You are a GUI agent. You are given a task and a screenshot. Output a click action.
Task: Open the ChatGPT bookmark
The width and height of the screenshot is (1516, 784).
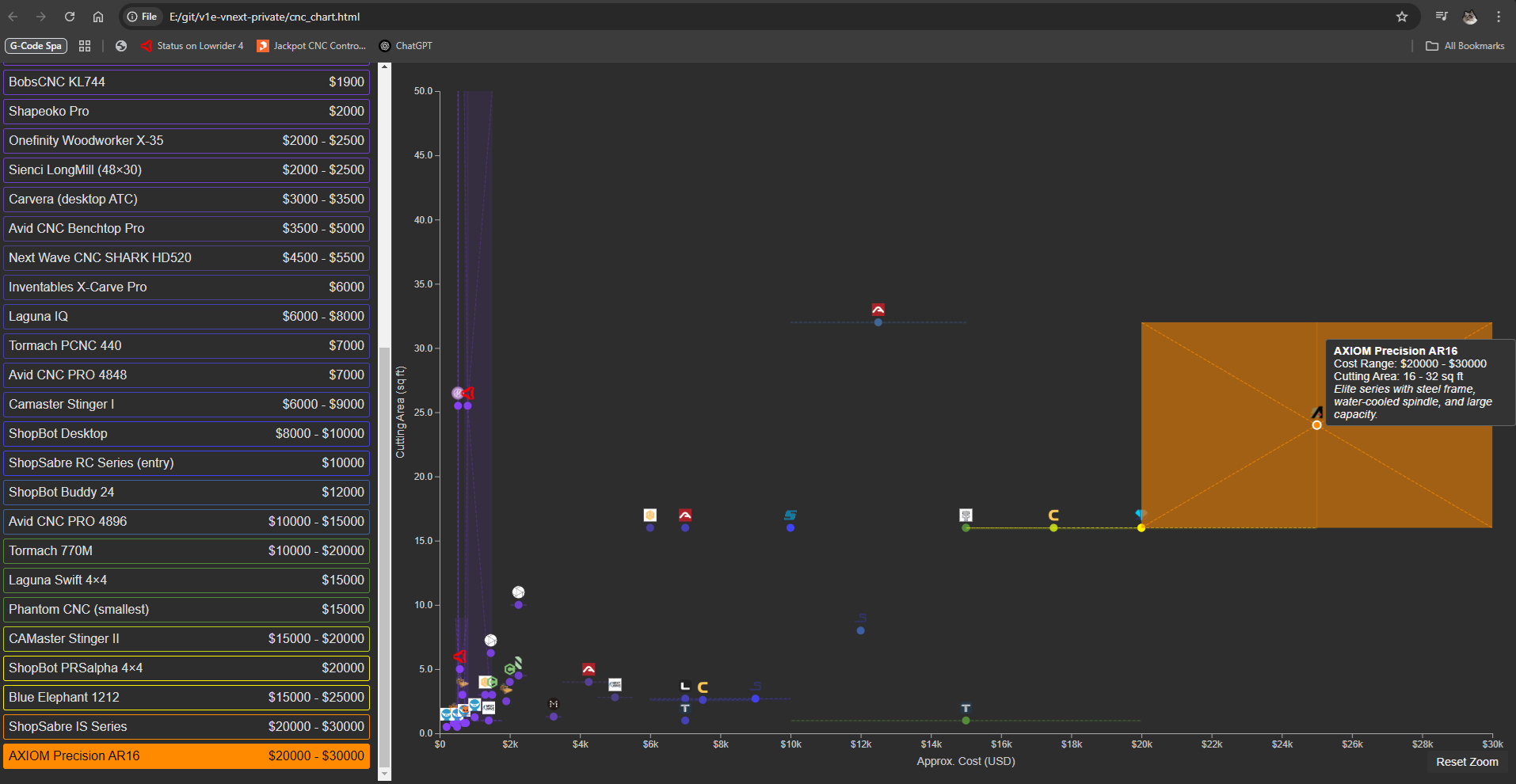coord(406,46)
